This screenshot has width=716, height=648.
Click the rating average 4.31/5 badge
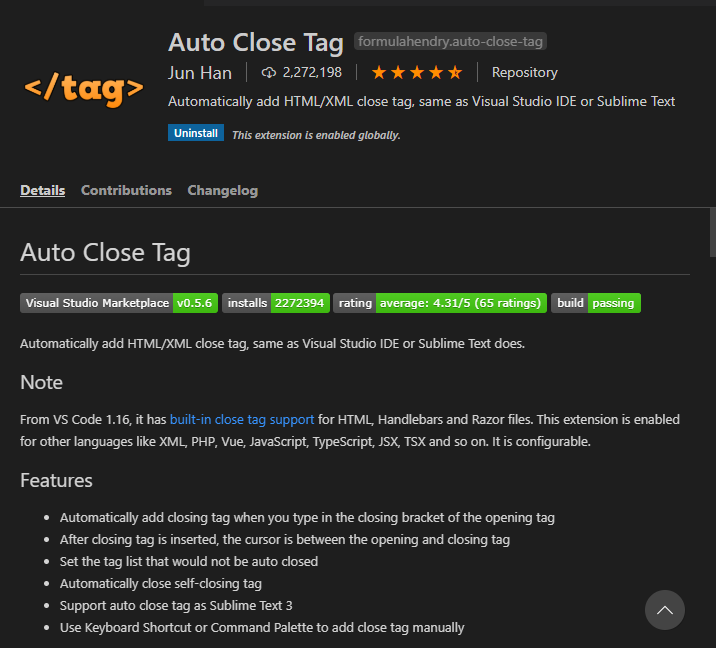click(440, 303)
